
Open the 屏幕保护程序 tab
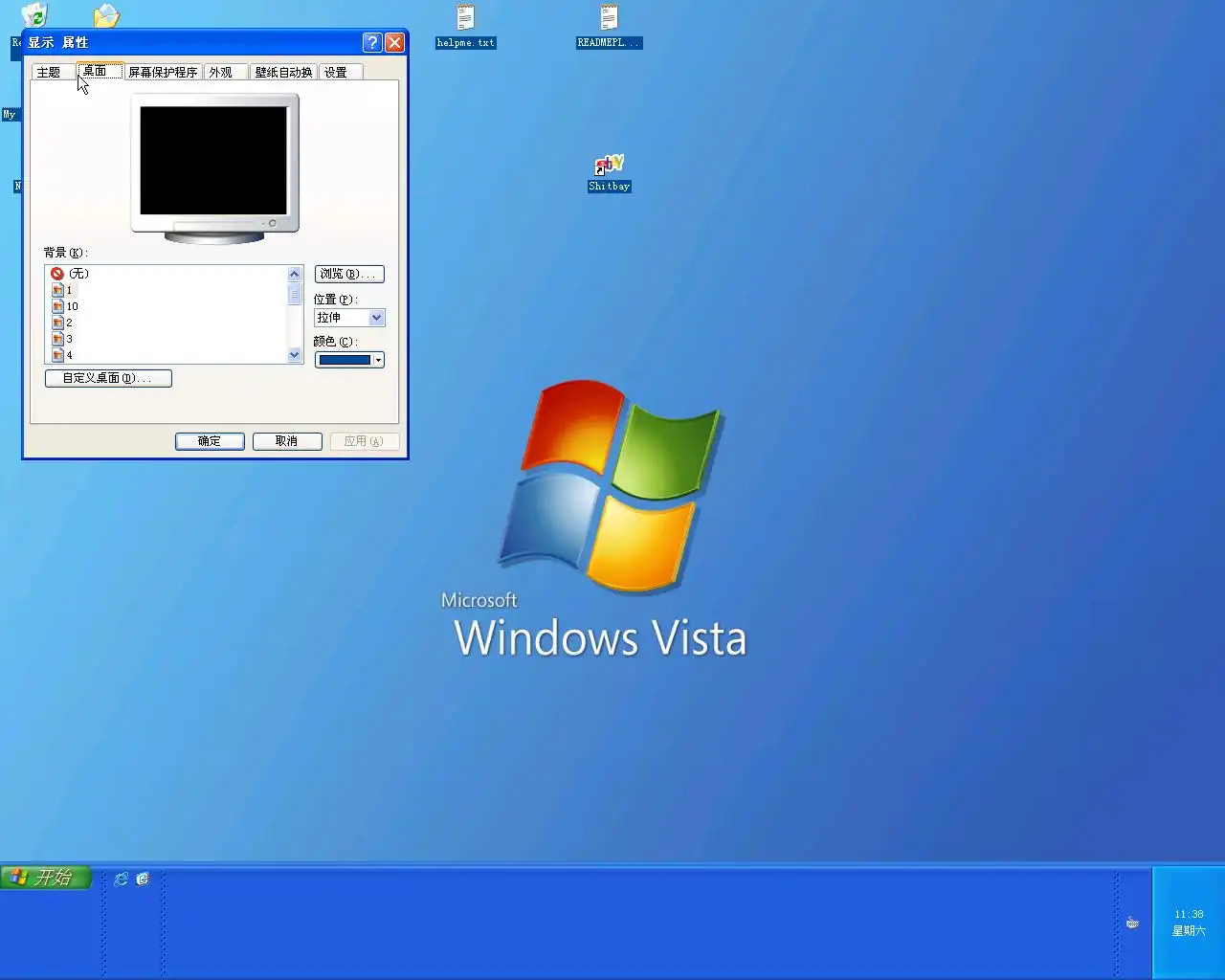(163, 72)
